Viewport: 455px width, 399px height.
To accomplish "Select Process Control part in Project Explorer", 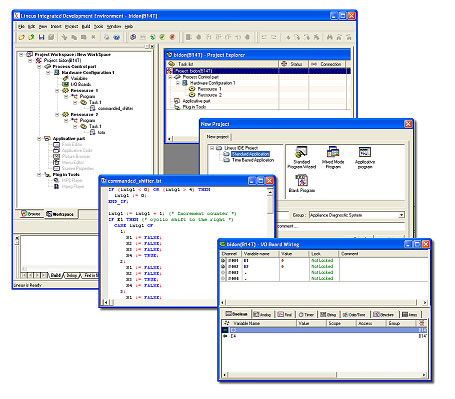I will 200,77.
